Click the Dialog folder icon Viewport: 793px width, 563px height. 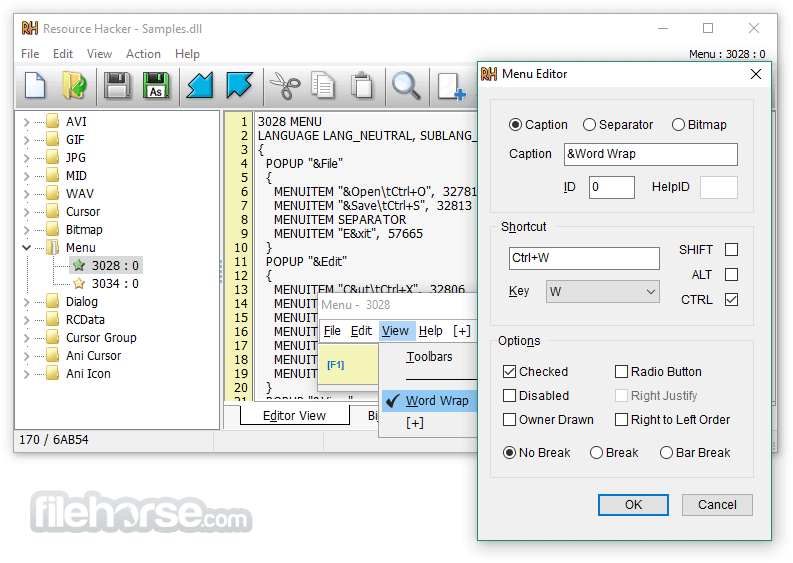coord(53,301)
